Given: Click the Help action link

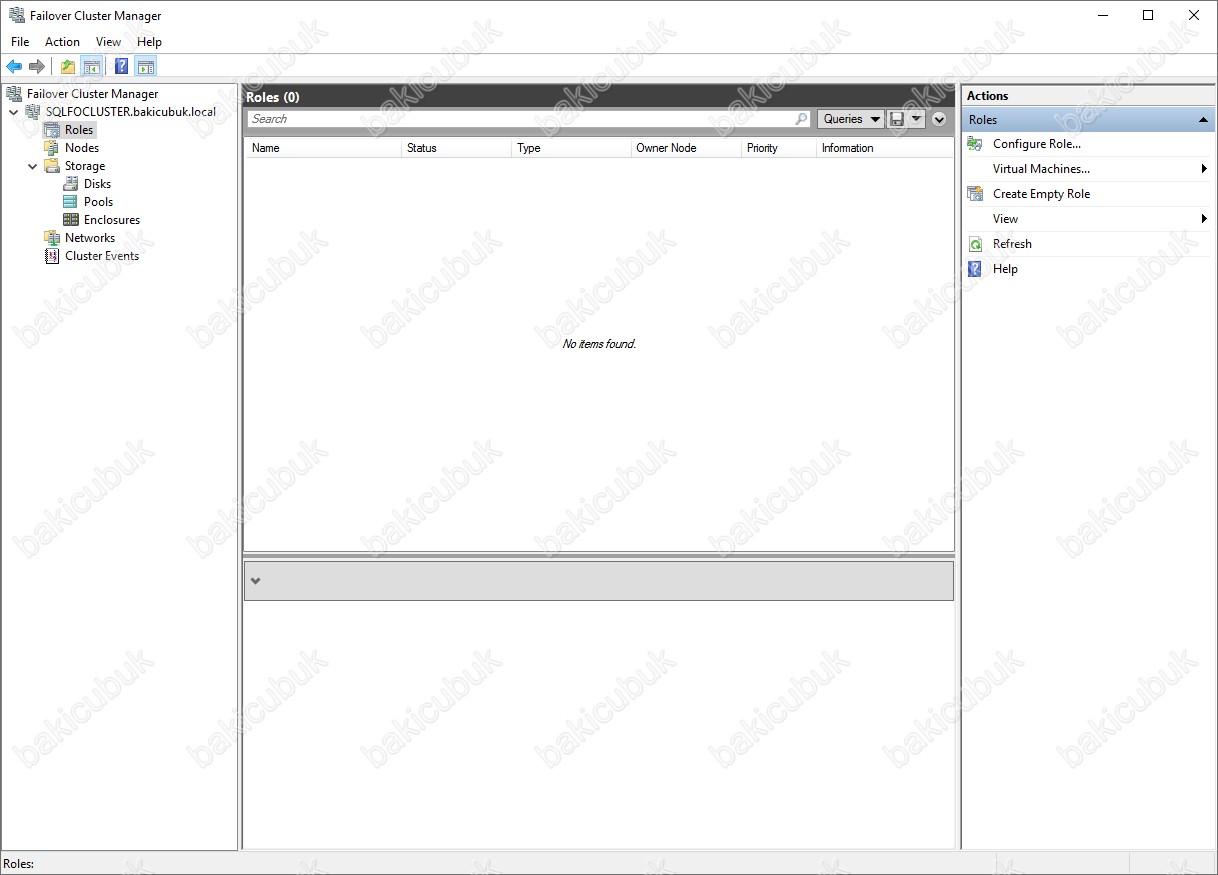Looking at the screenshot, I should pyautogui.click(x=1005, y=269).
